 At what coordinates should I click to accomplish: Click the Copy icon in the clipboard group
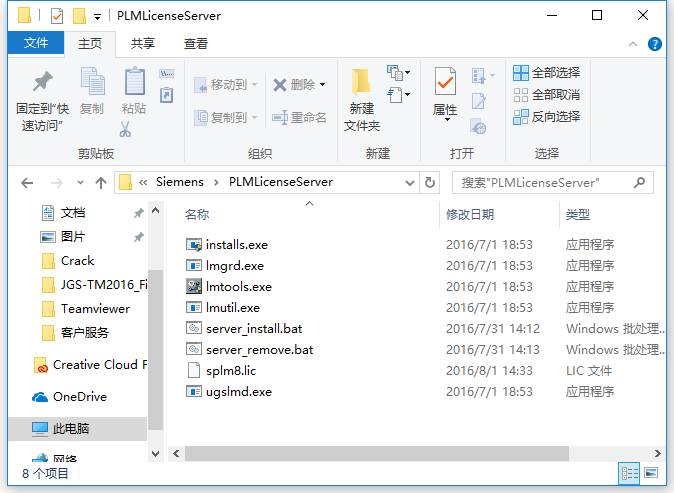pos(92,81)
